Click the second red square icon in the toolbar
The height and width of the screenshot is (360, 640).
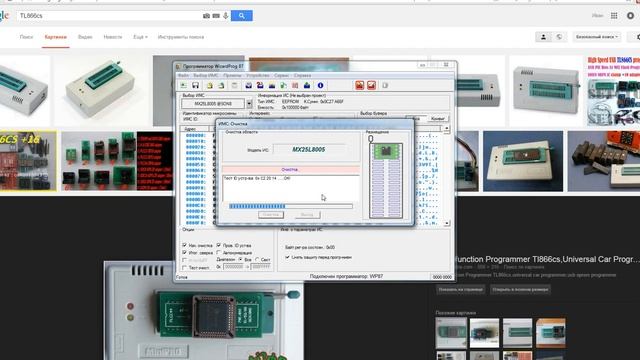point(371,85)
